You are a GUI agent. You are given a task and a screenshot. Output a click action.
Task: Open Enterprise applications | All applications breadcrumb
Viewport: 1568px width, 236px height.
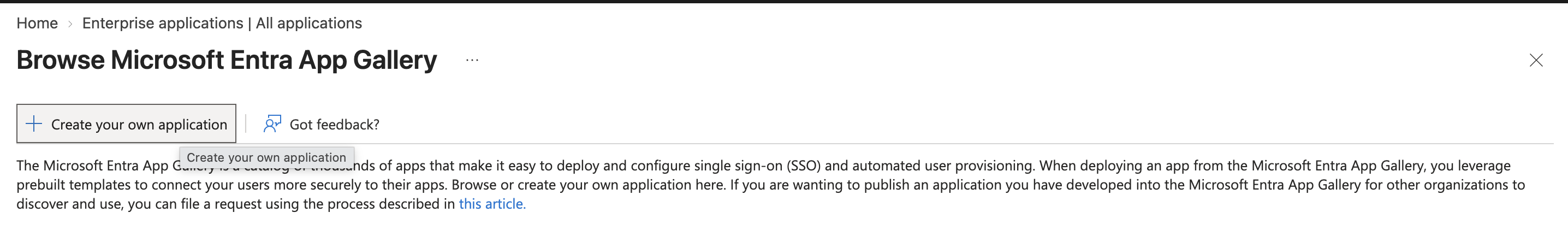(222, 23)
